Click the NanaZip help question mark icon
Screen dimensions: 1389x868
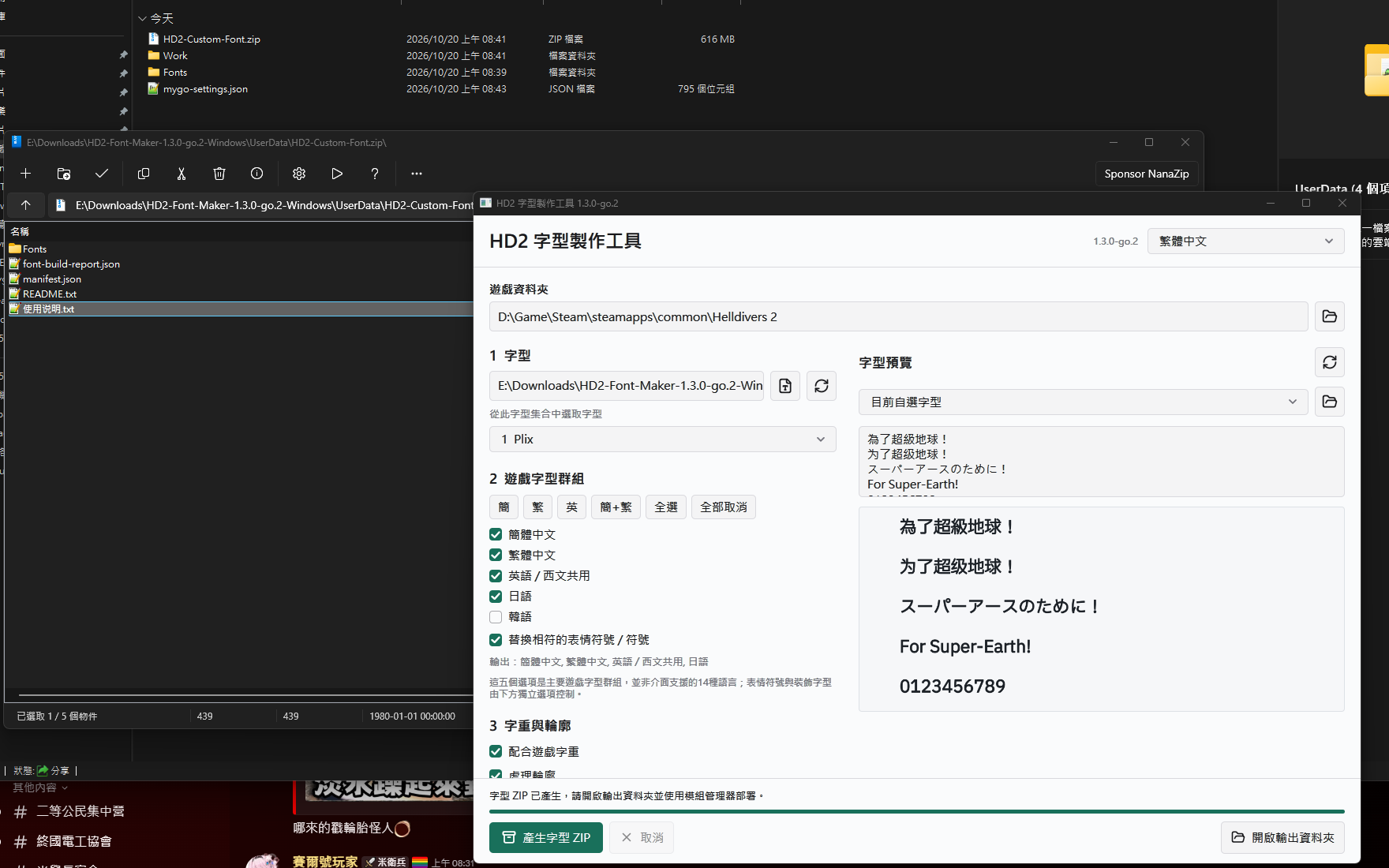(x=375, y=174)
